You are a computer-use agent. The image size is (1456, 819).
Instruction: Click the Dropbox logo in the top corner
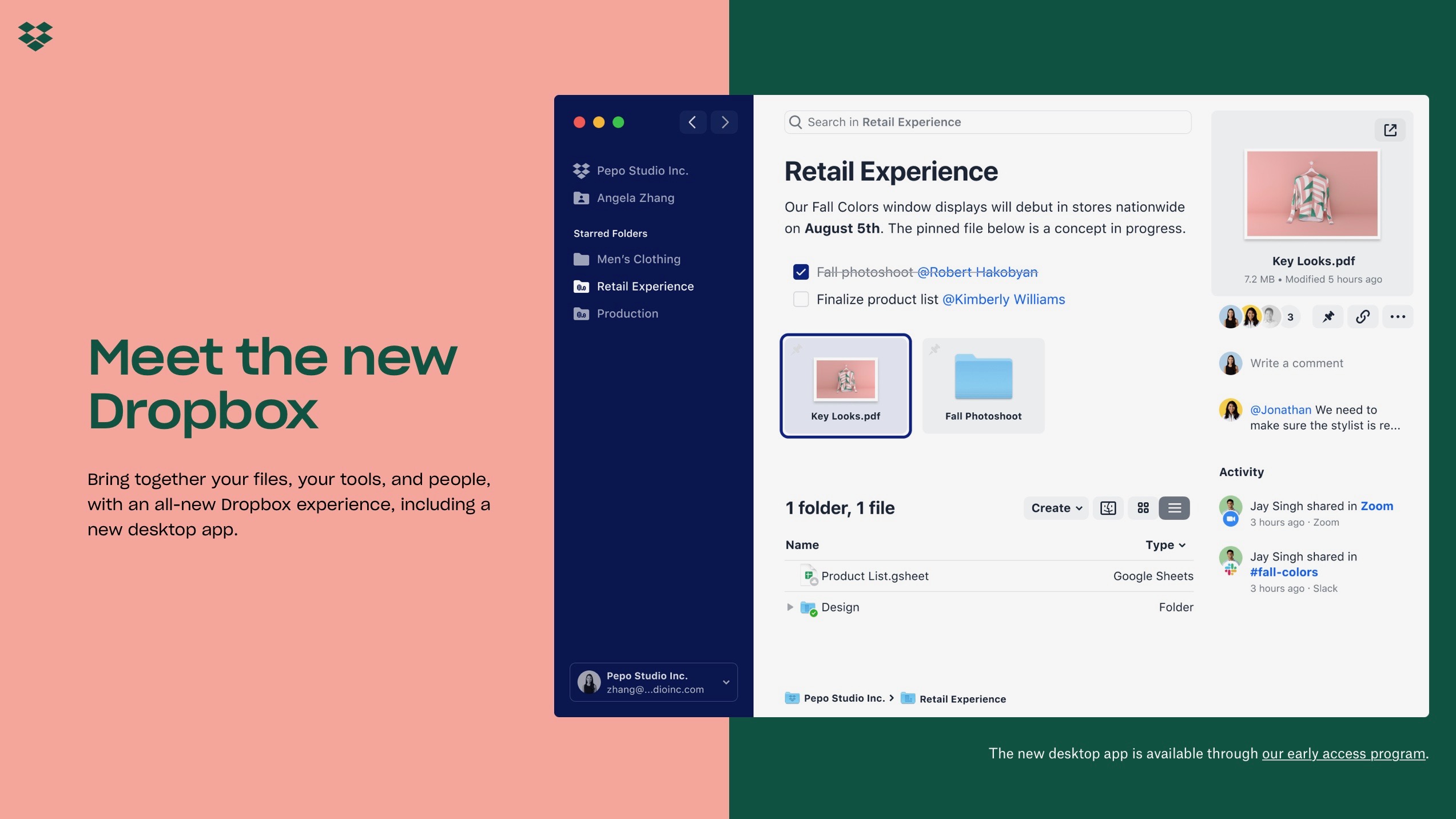coord(35,37)
